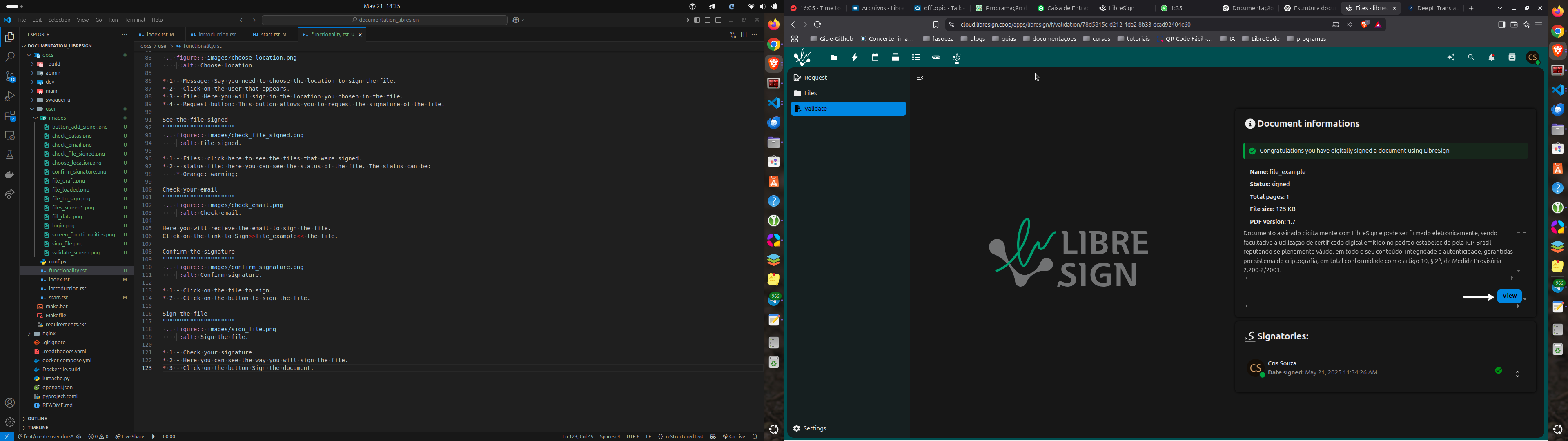
Task: Toggle the Brave browser sidebar button
Action: point(1501,25)
